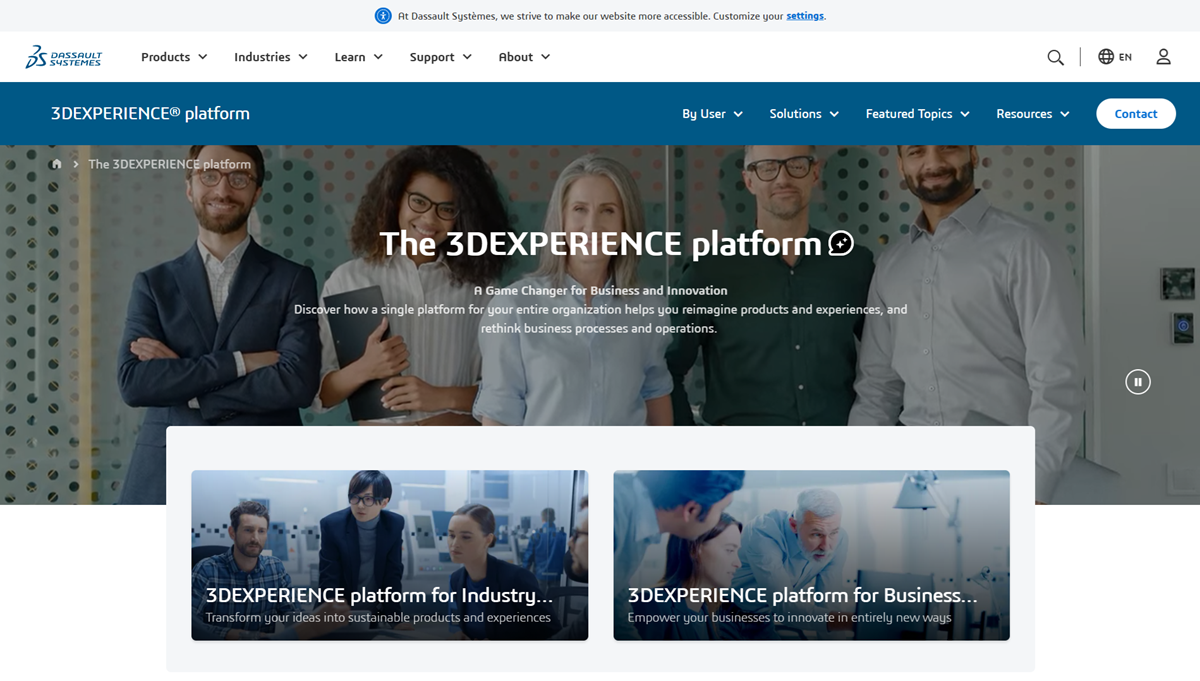Open the search magnifier icon
Image resolution: width=1200 pixels, height=681 pixels.
[x=1055, y=57]
